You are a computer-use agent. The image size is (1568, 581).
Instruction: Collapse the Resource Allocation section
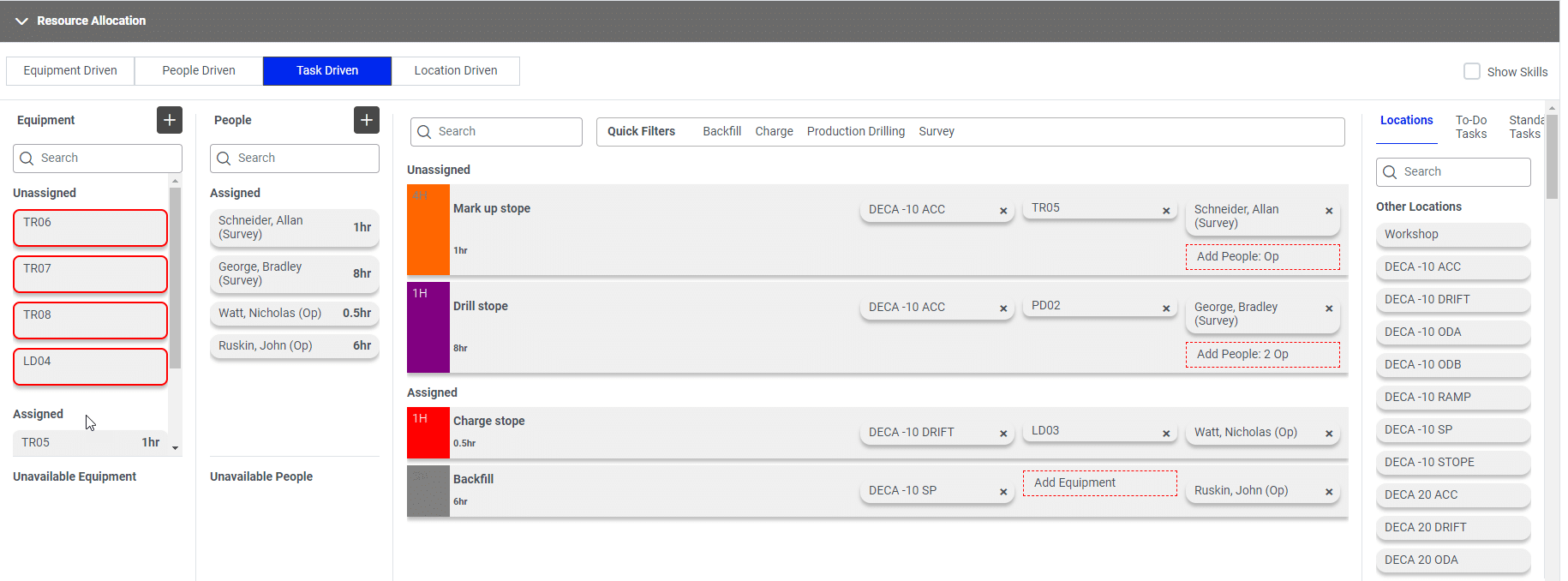pyautogui.click(x=21, y=21)
